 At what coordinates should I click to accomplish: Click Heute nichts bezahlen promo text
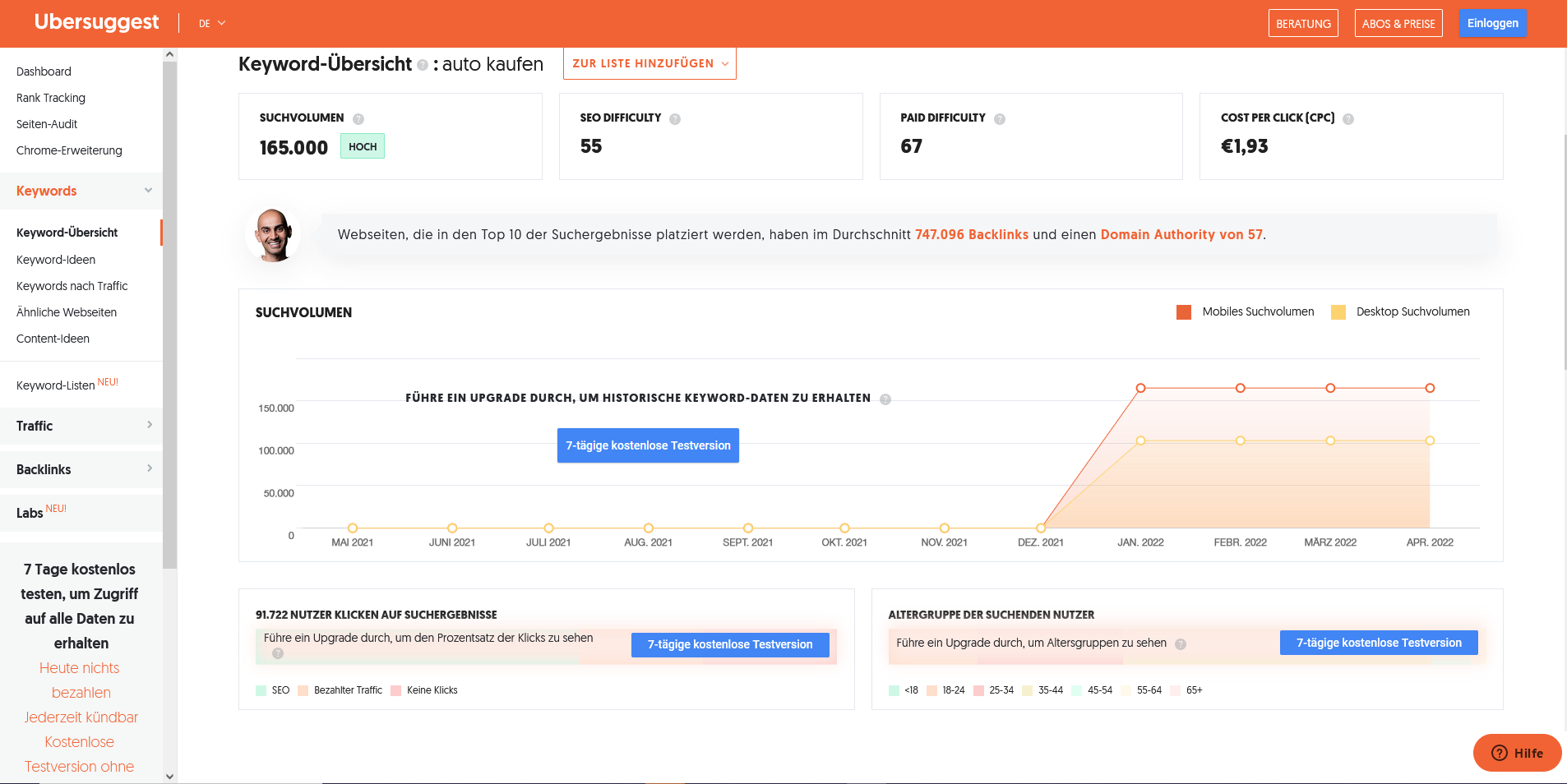click(80, 680)
